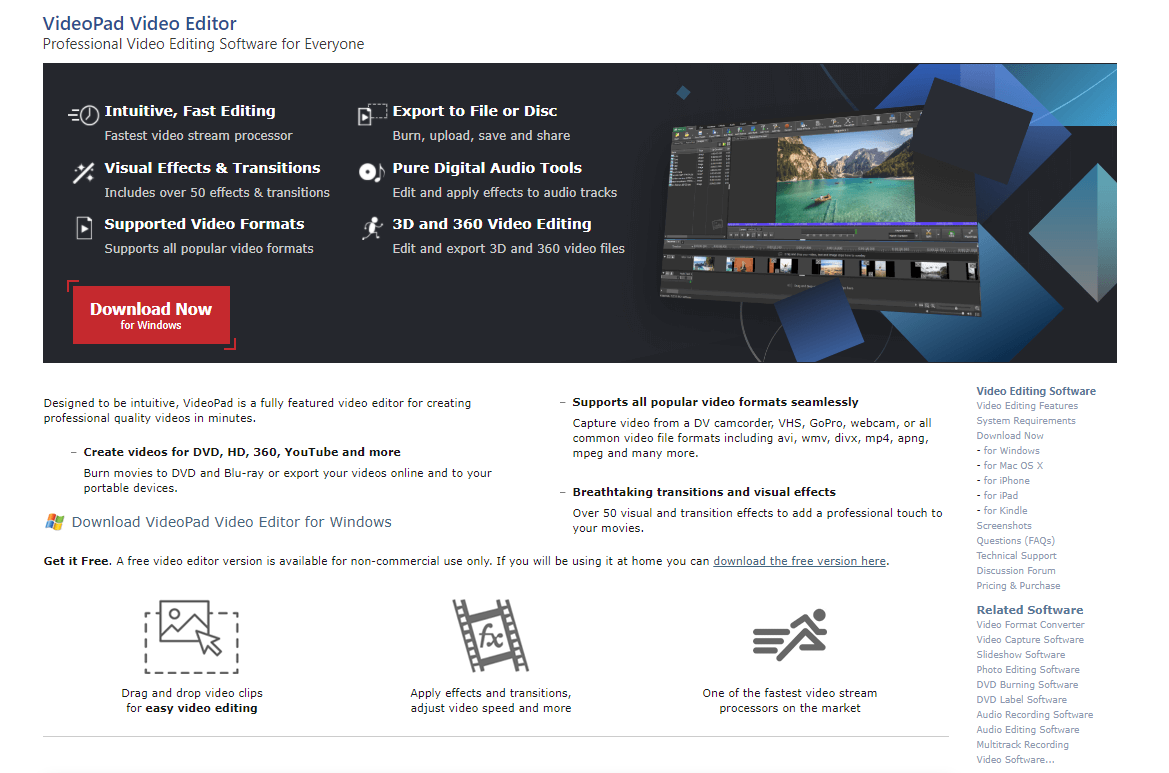Open Audio Recording Software link
The height and width of the screenshot is (773, 1169).
pos(1034,714)
